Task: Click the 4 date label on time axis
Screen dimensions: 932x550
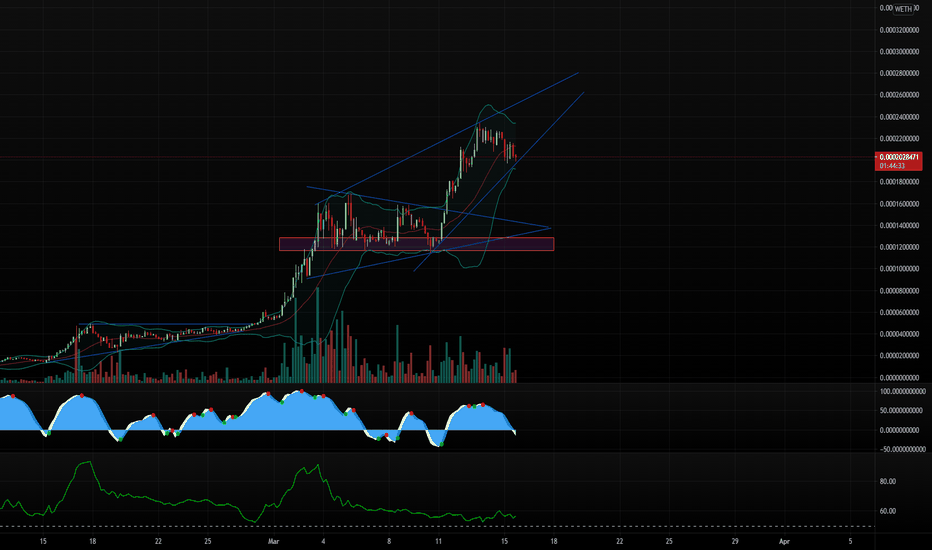Action: (x=323, y=541)
